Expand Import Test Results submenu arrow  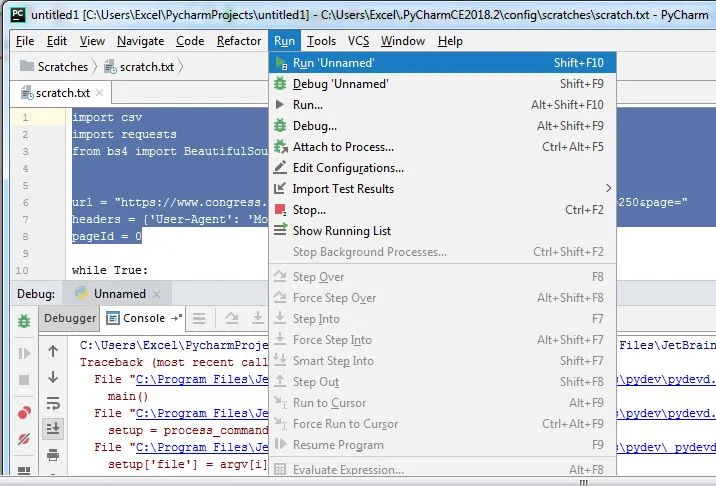[x=608, y=188]
